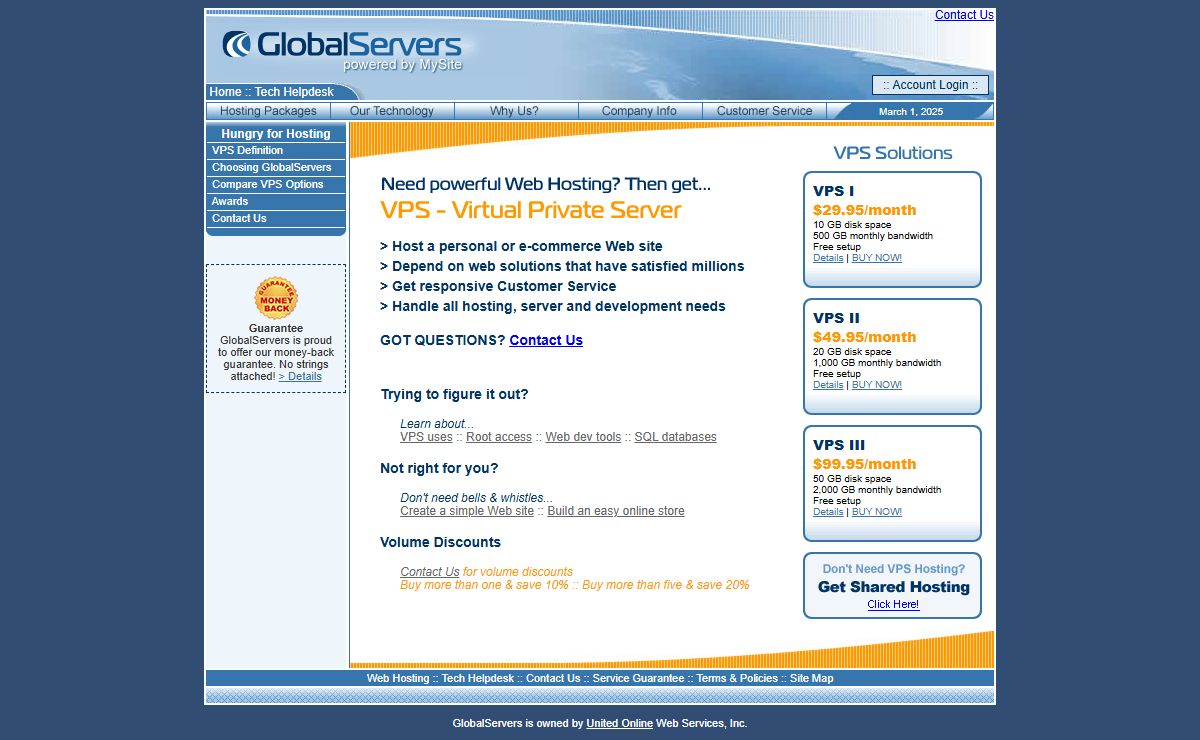Click the VPS I plan title

[x=834, y=191]
